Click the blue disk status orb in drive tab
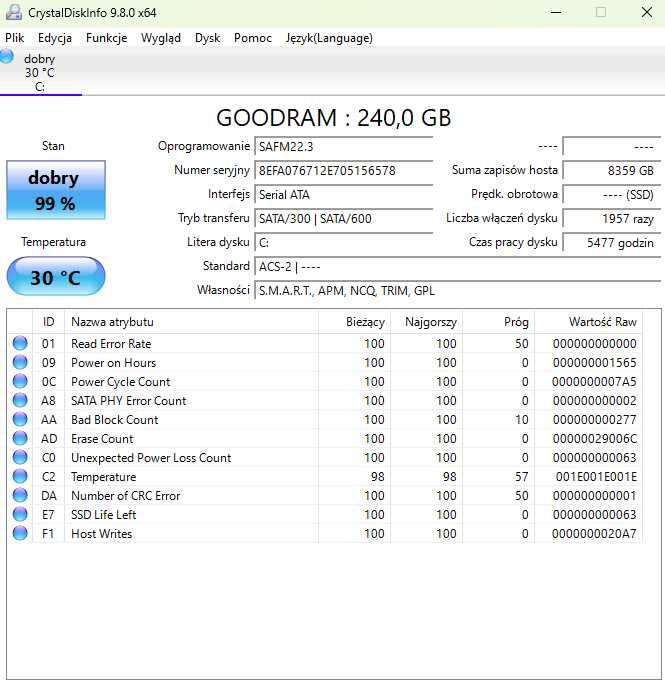This screenshot has height=684, width=665. (7, 56)
